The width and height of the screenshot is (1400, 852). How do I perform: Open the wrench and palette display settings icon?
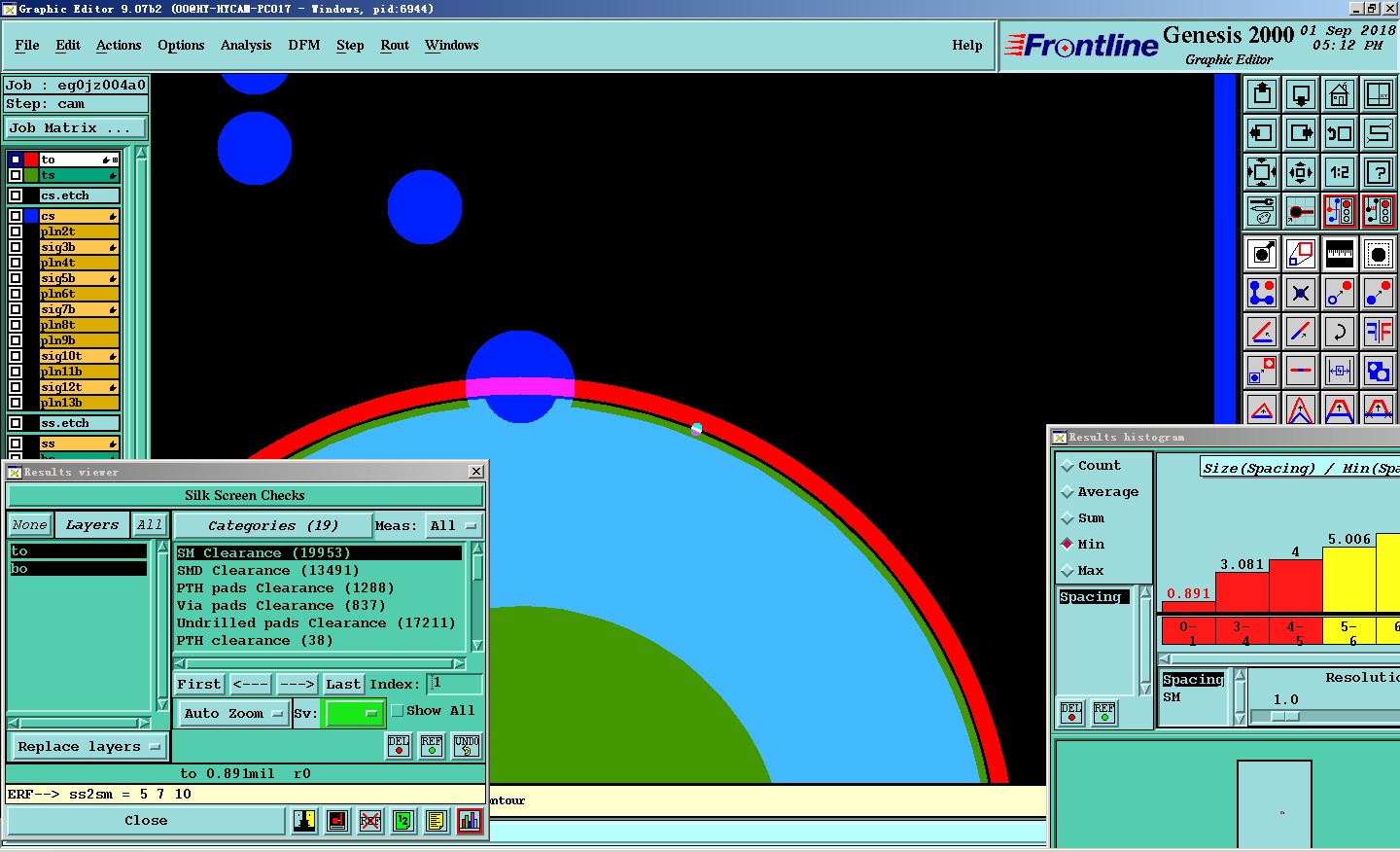click(x=1262, y=211)
